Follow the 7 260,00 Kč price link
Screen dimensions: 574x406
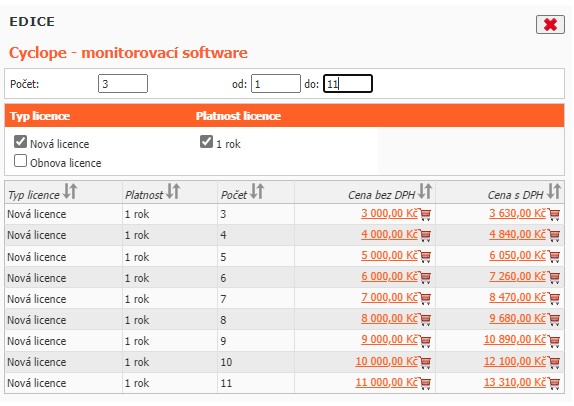[518, 276]
